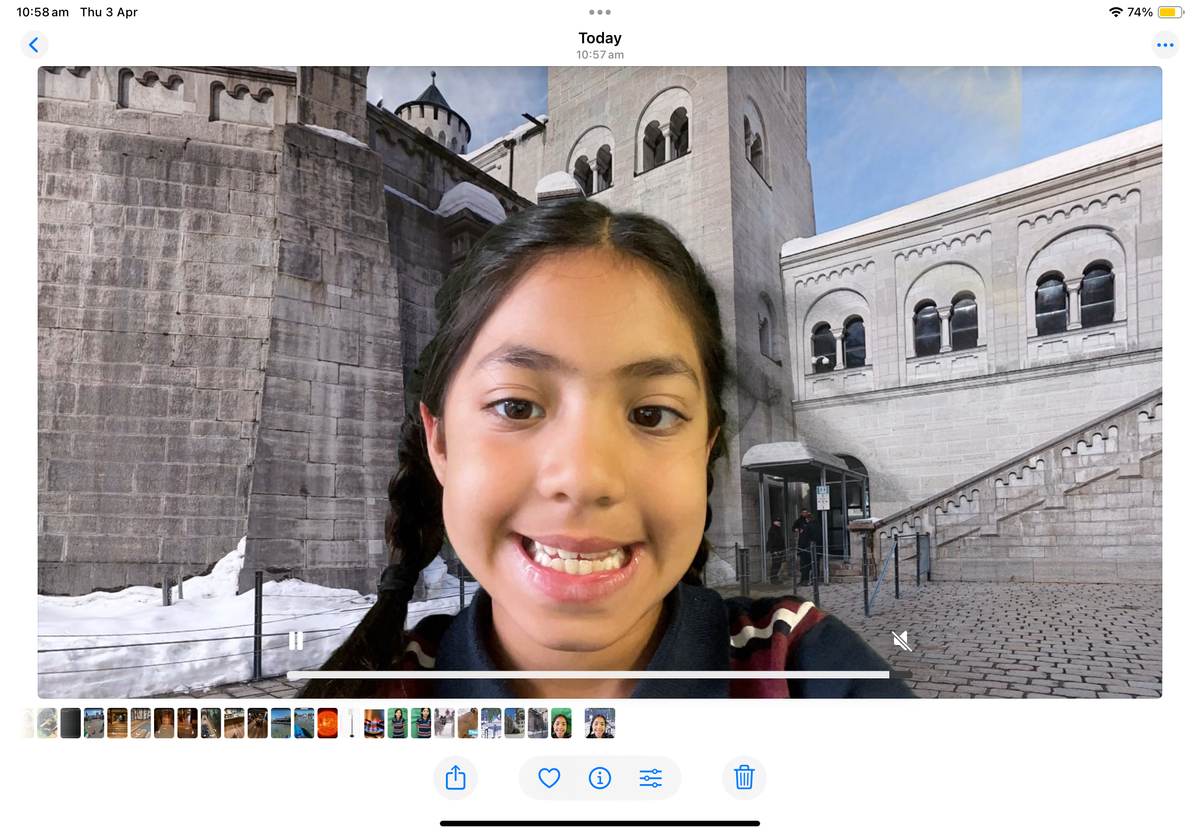Delete the video using trash icon
The width and height of the screenshot is (1200, 834).
tap(744, 777)
